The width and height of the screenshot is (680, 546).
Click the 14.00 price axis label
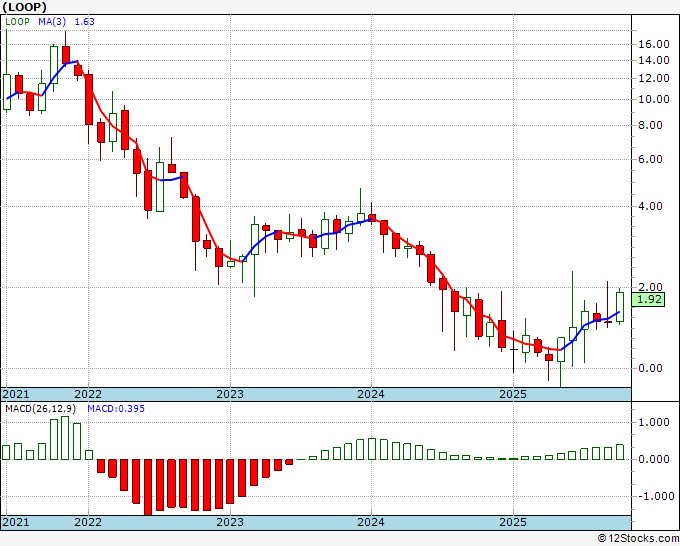pyautogui.click(x=654, y=61)
